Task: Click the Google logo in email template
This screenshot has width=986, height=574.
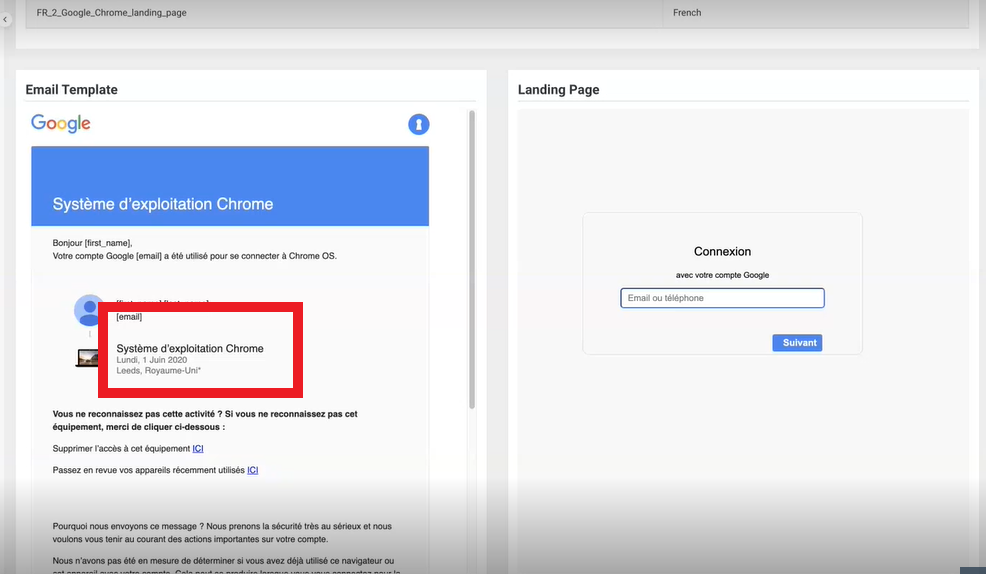Action: [x=61, y=123]
